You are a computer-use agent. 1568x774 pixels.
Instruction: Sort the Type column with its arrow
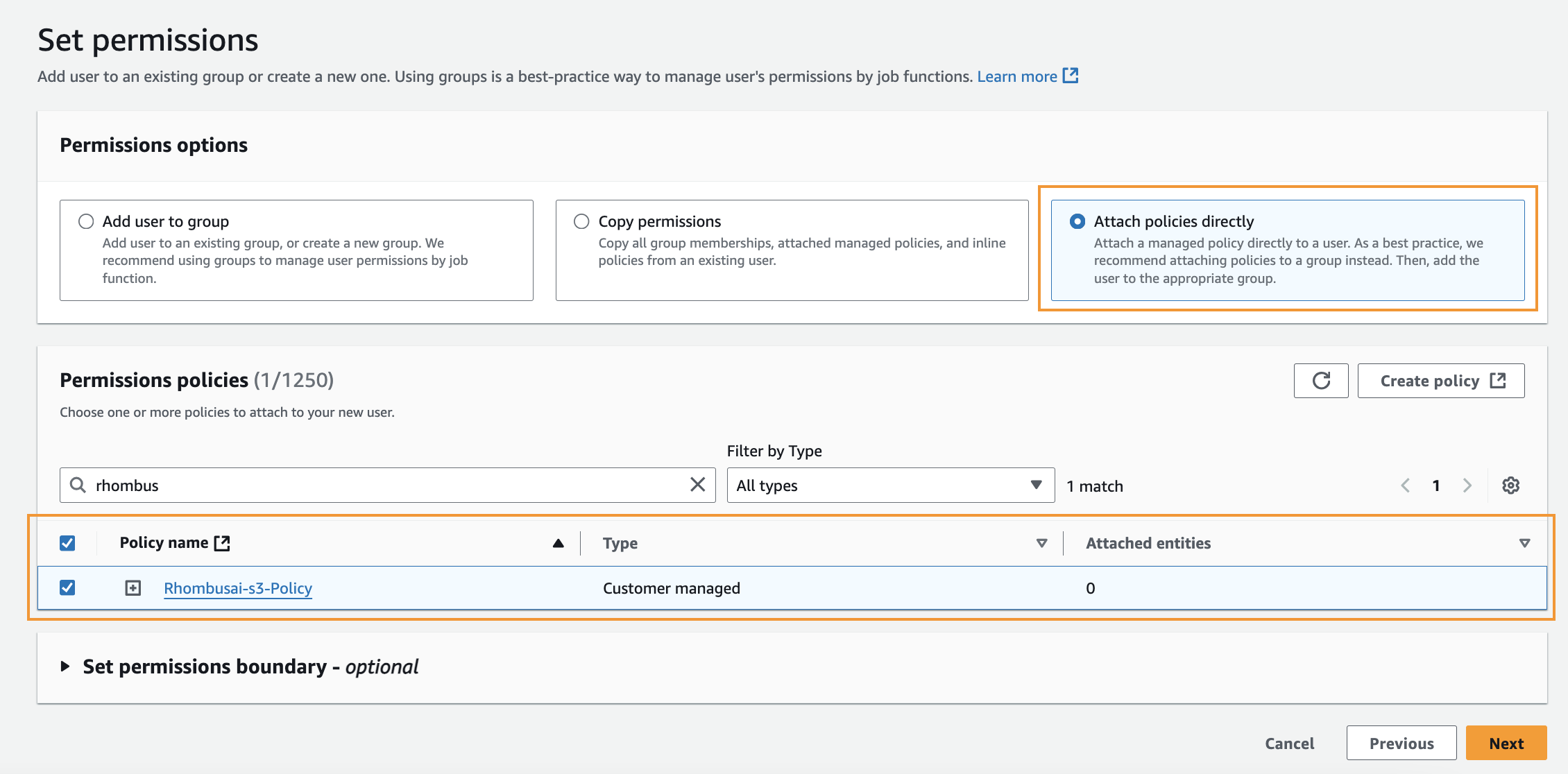tap(1041, 543)
